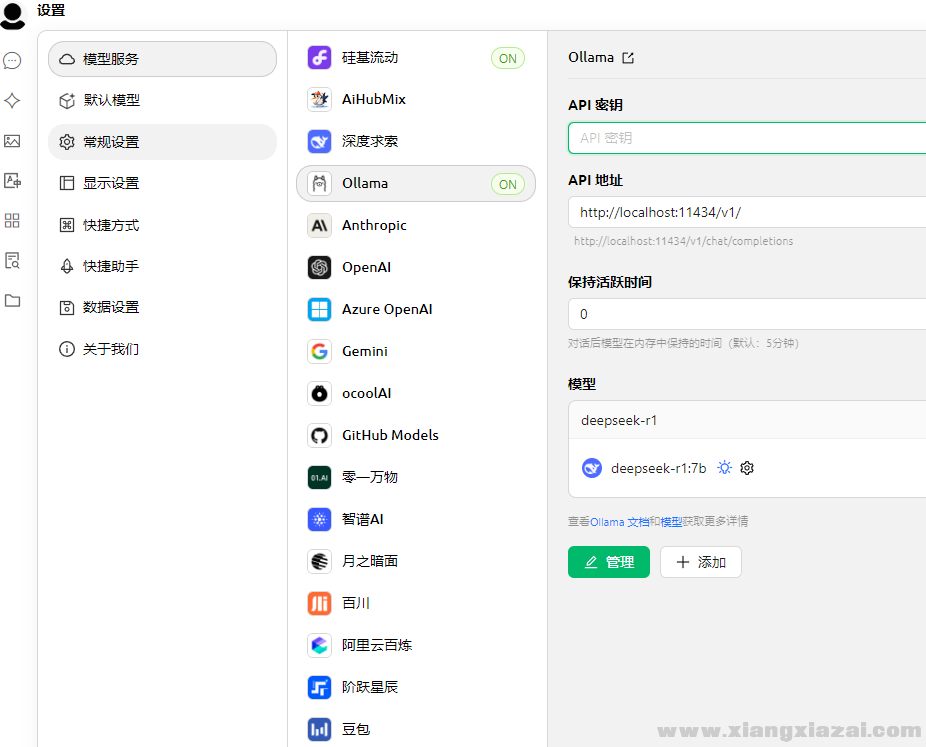The image size is (926, 747).
Task: Open the image painting sidebar icon
Action: (12, 141)
